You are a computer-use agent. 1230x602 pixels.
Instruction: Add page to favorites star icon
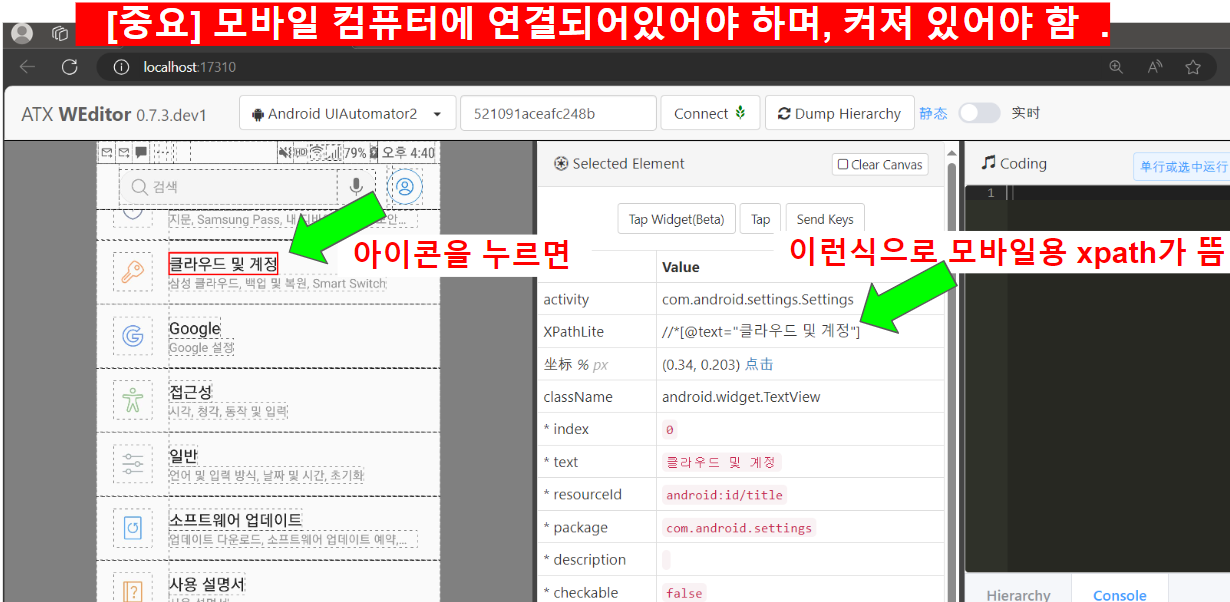click(x=1193, y=67)
